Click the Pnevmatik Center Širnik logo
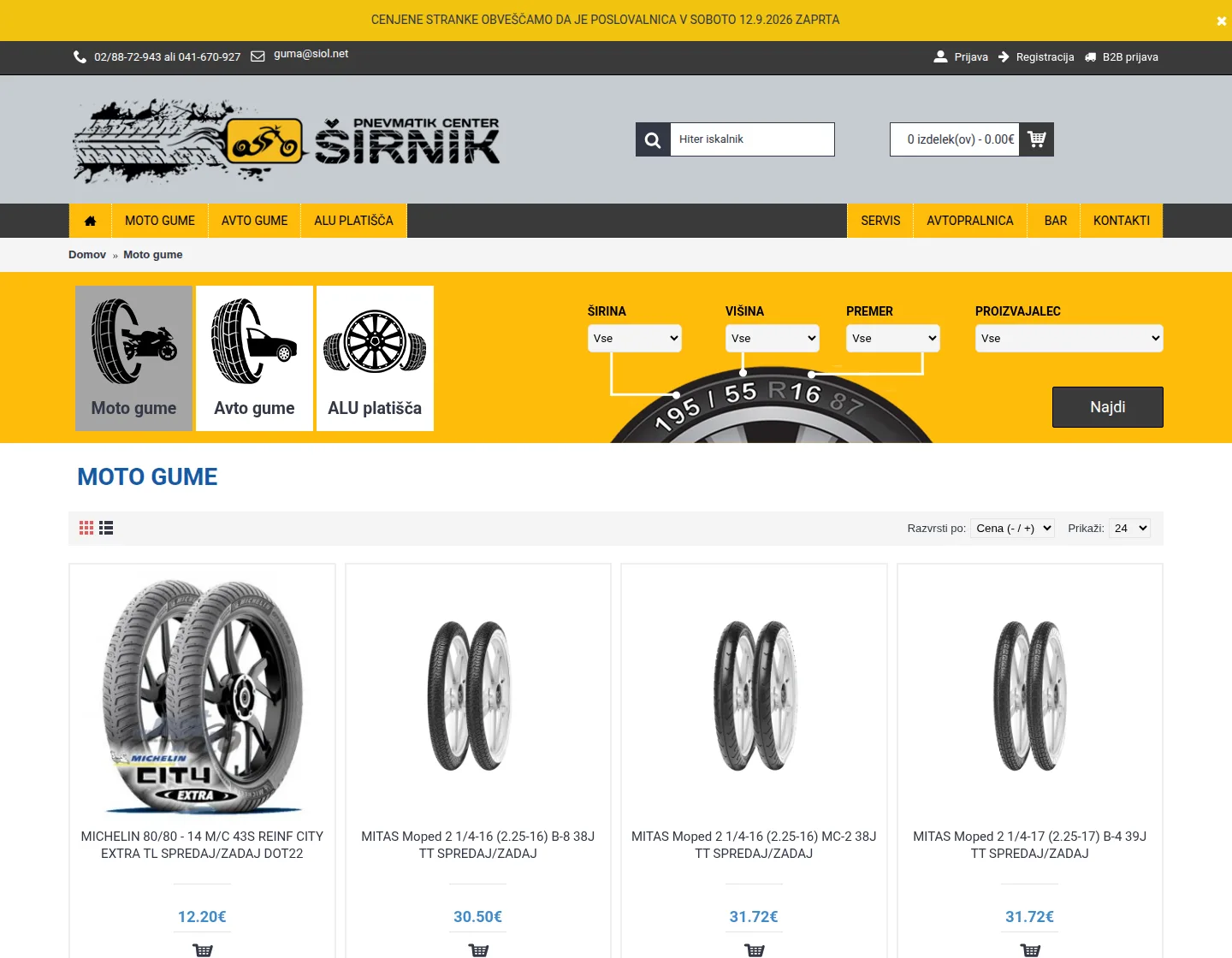 tap(287, 139)
